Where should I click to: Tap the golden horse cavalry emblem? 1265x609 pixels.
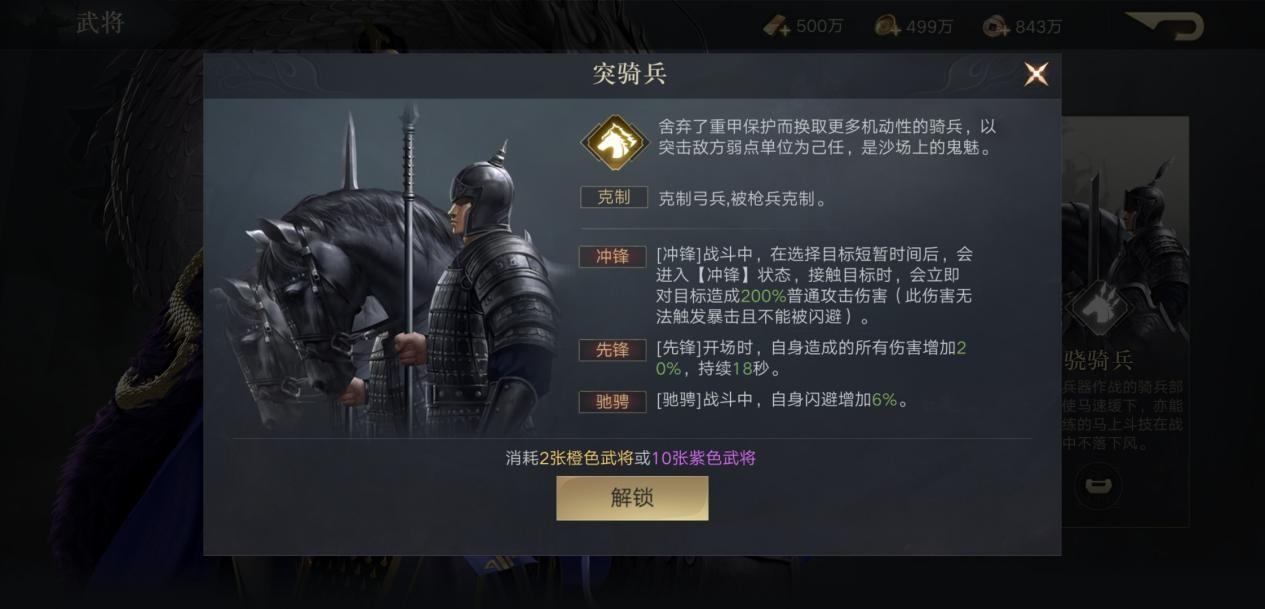tap(614, 141)
